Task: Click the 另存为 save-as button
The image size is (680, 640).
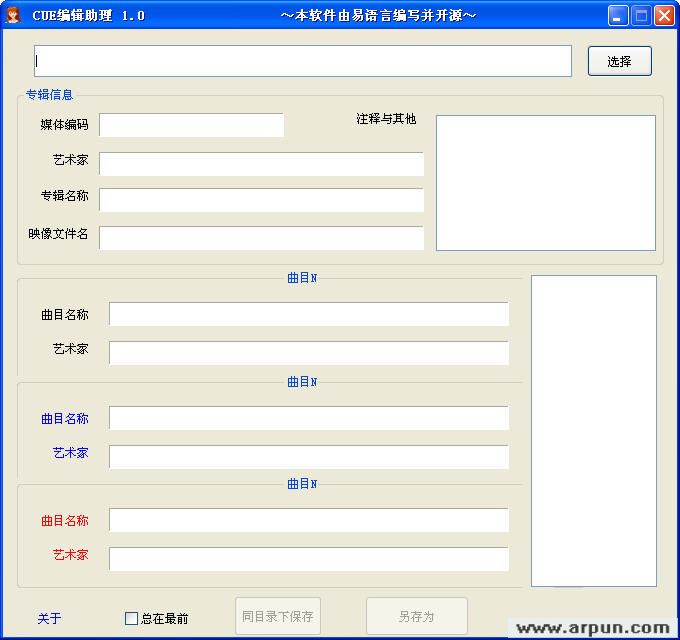Action: point(416,617)
